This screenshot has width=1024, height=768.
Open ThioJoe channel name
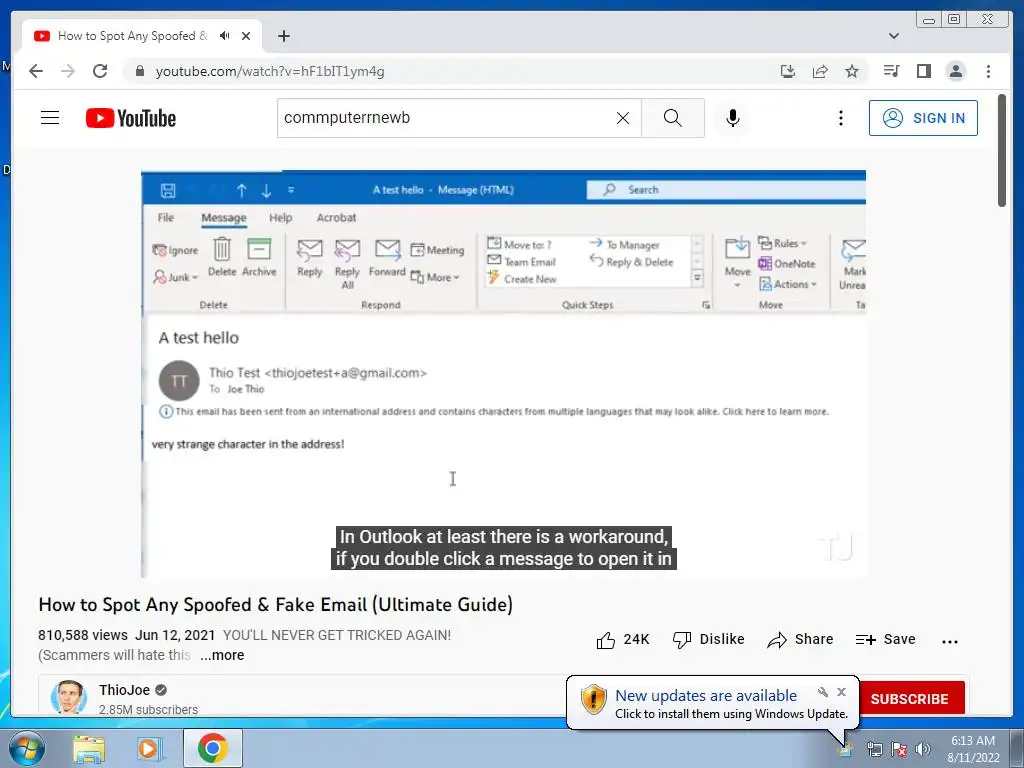pos(125,690)
